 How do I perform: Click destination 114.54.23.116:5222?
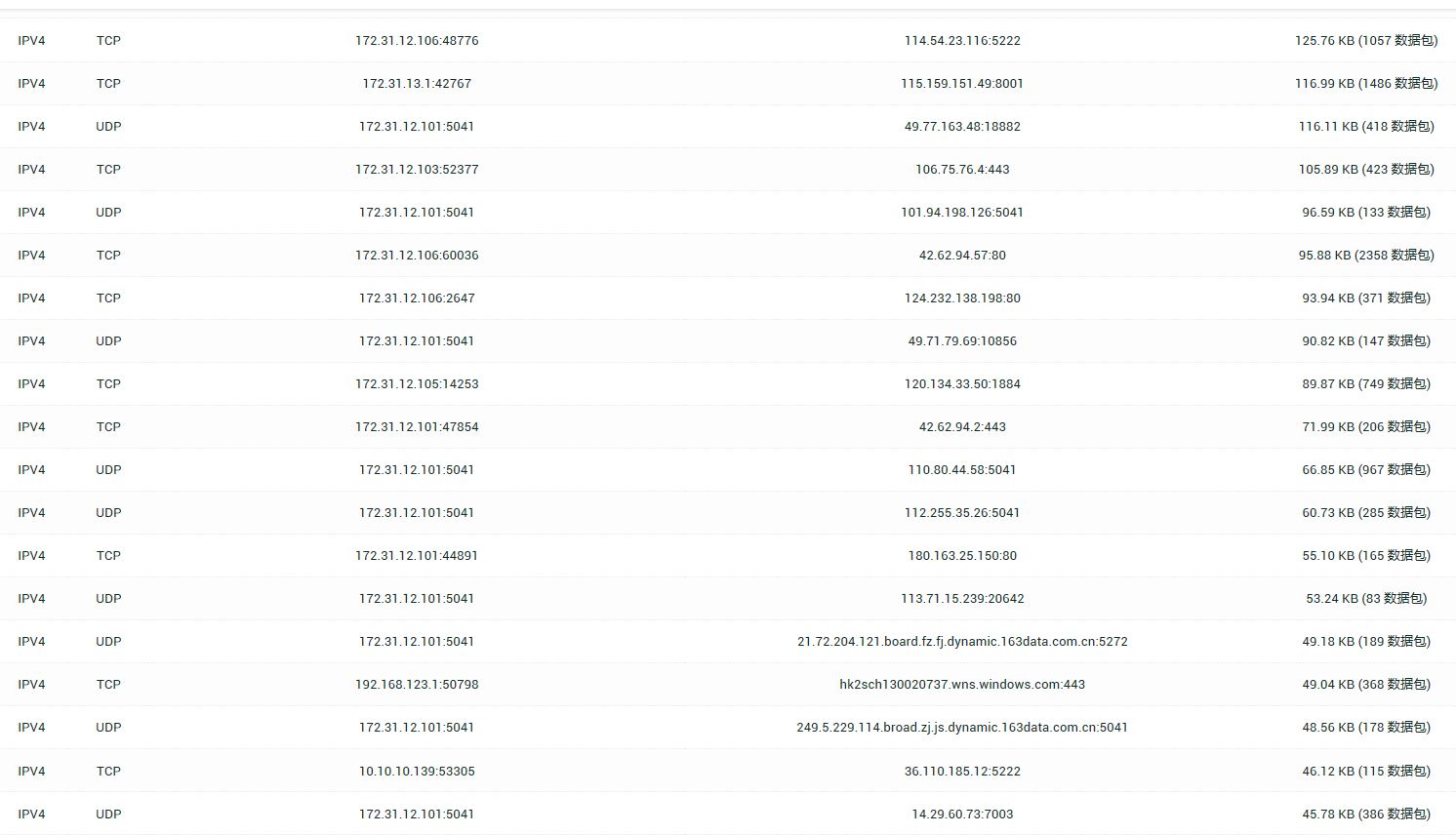click(x=962, y=41)
